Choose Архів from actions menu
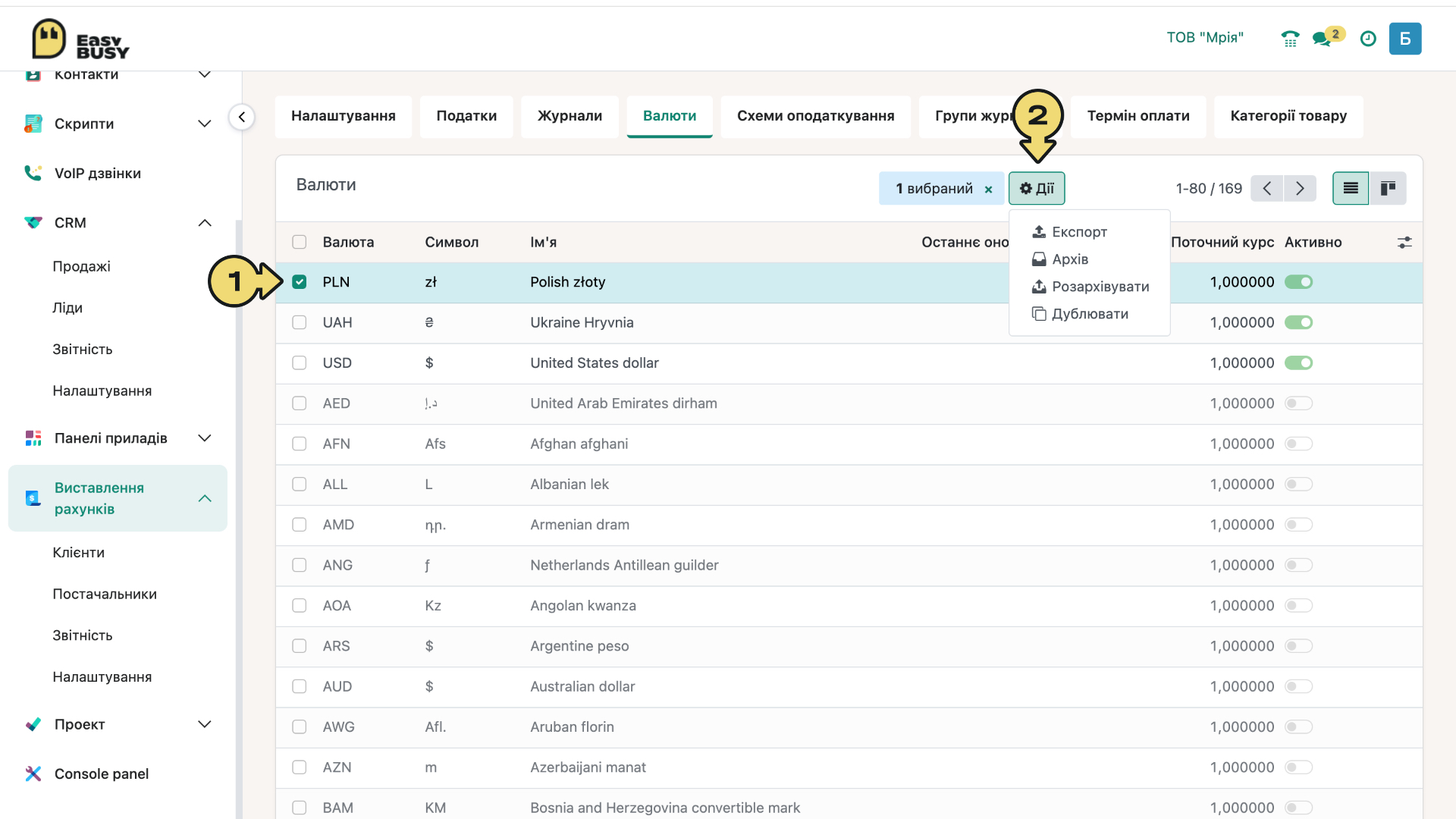 pos(1090,259)
